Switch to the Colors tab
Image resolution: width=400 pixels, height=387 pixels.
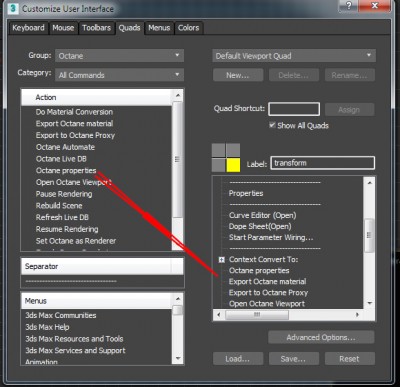click(189, 28)
